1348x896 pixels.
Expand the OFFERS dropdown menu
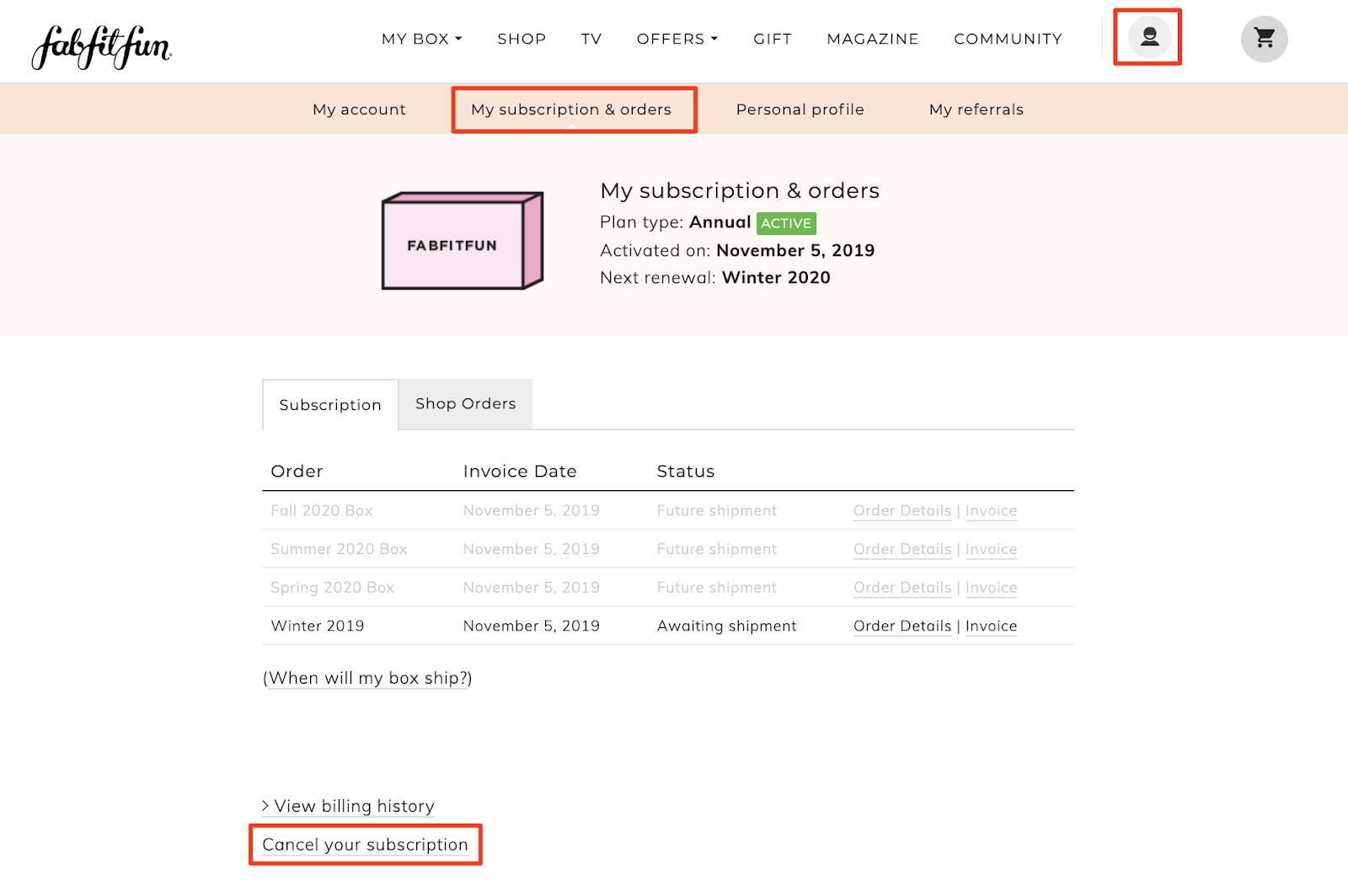pos(677,39)
